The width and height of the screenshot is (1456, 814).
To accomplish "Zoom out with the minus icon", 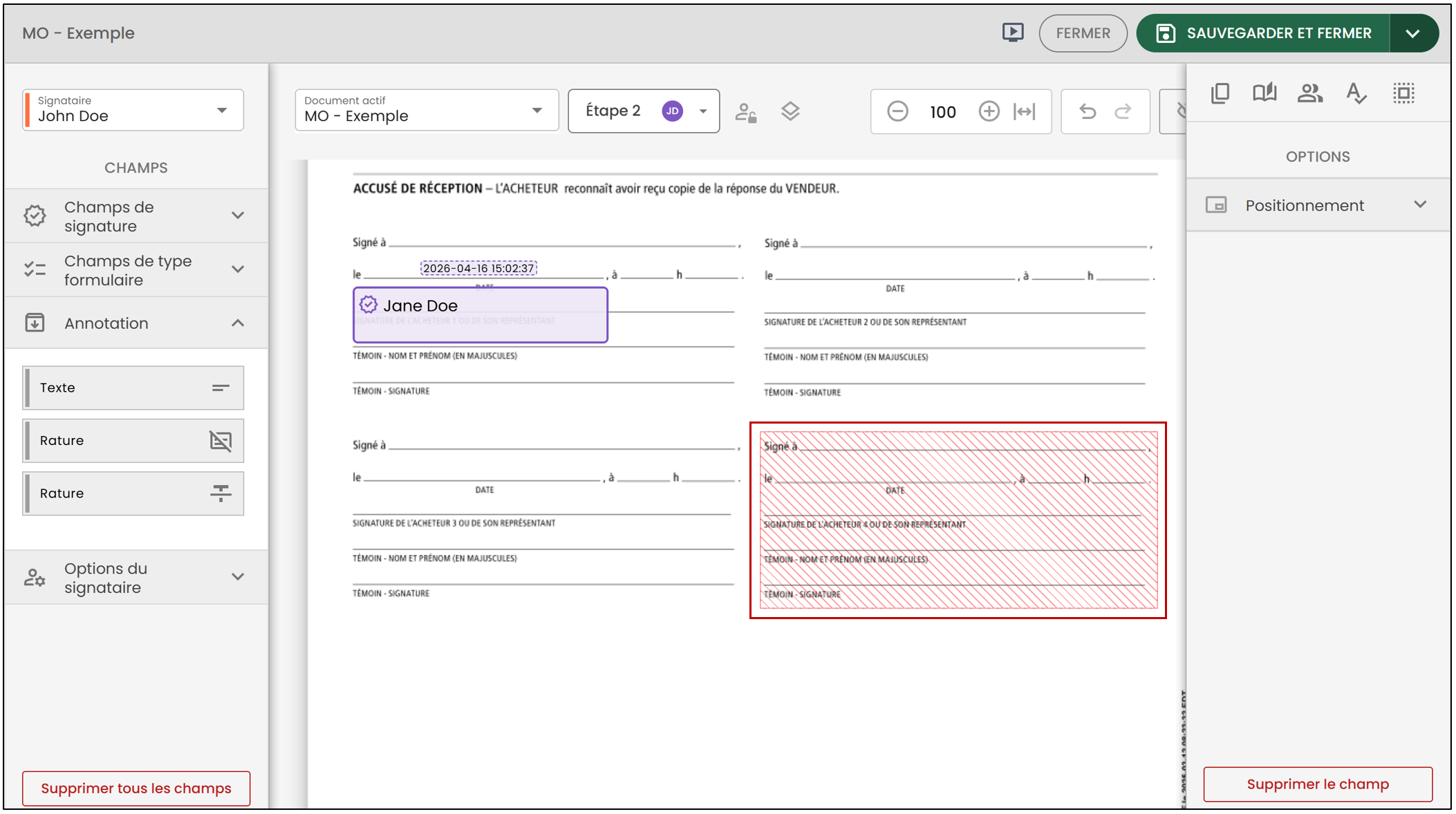I will coord(897,111).
